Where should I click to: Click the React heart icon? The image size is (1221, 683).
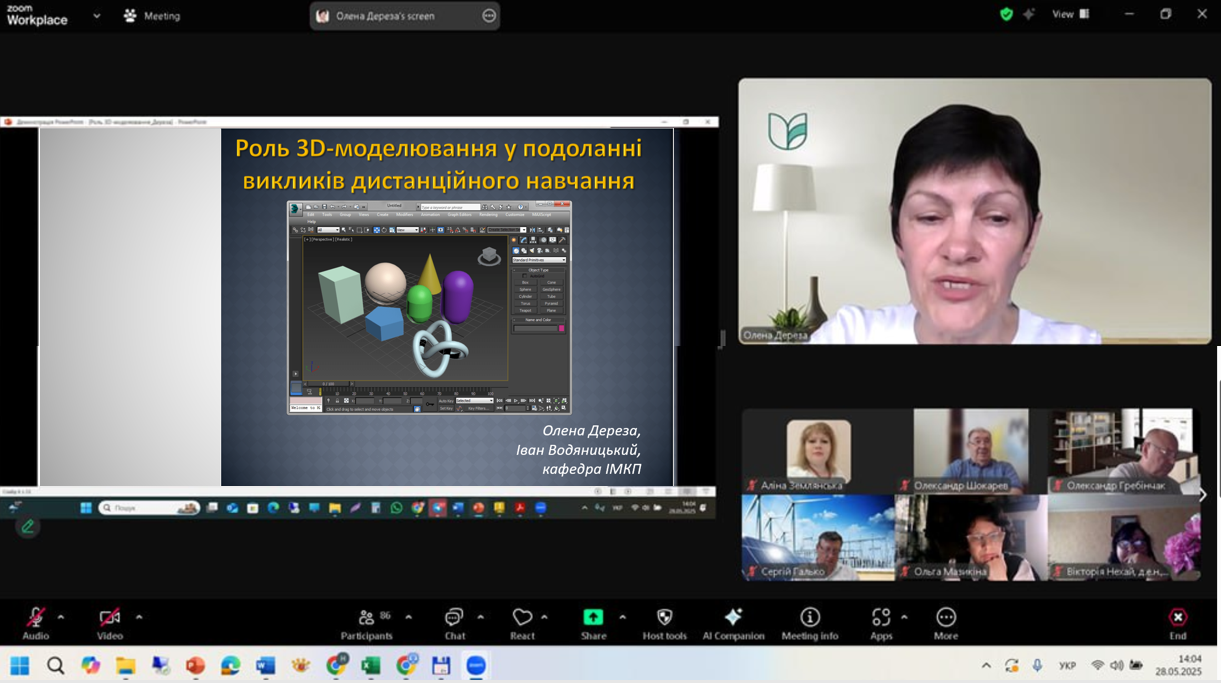pyautogui.click(x=522, y=623)
